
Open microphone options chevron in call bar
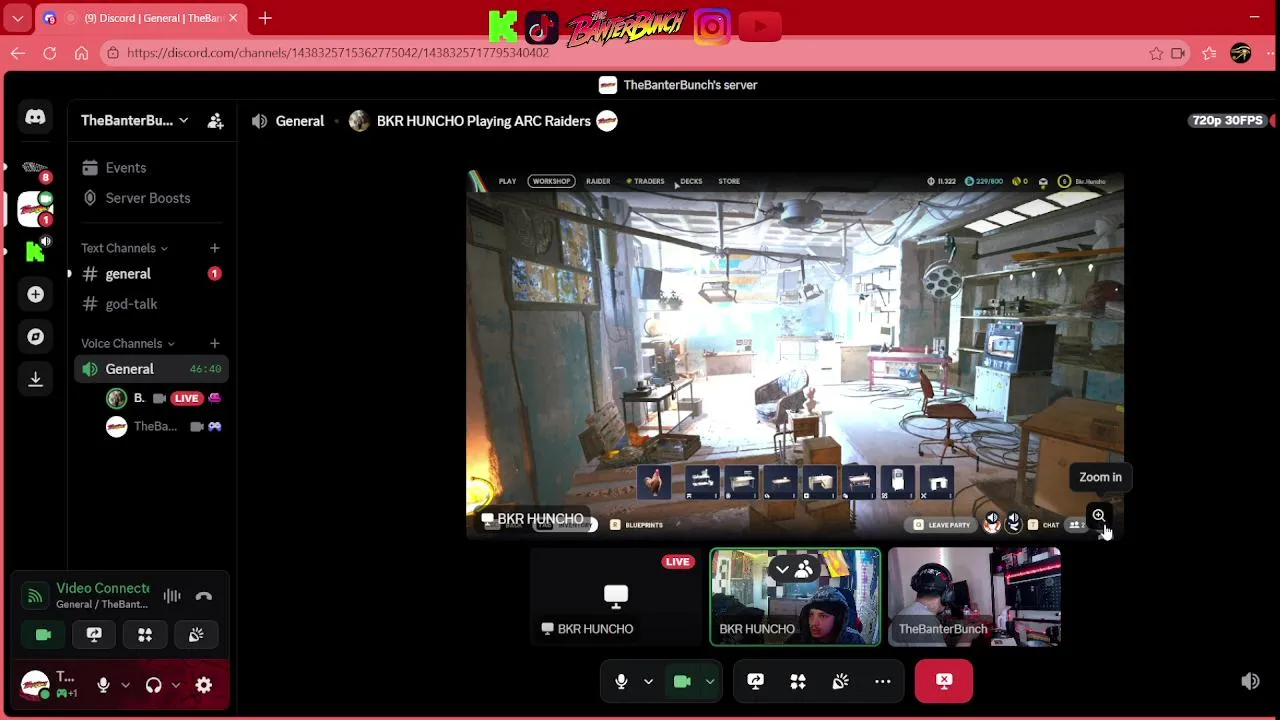point(648,681)
